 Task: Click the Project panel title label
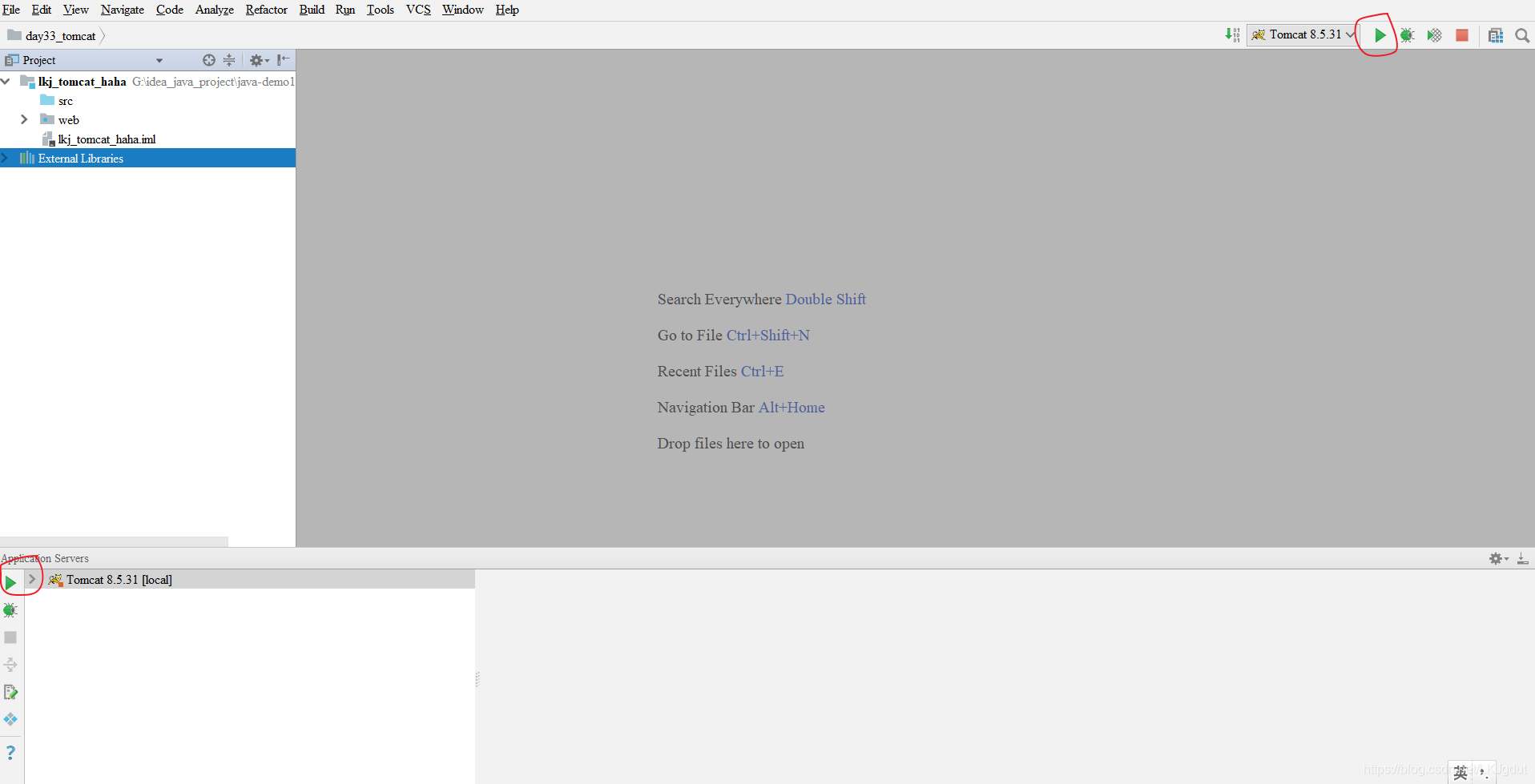coord(39,60)
